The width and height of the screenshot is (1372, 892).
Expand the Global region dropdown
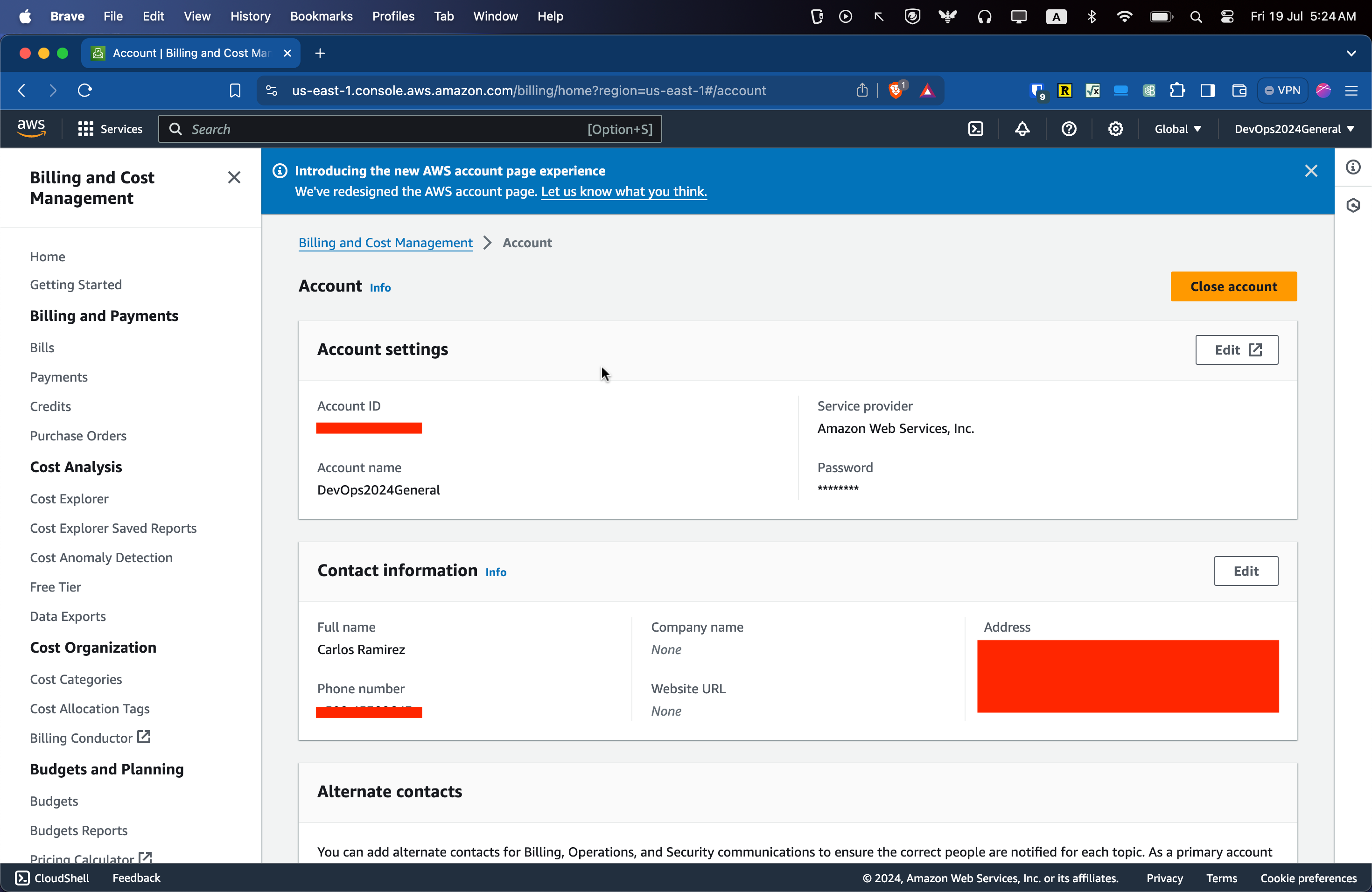pos(1177,129)
